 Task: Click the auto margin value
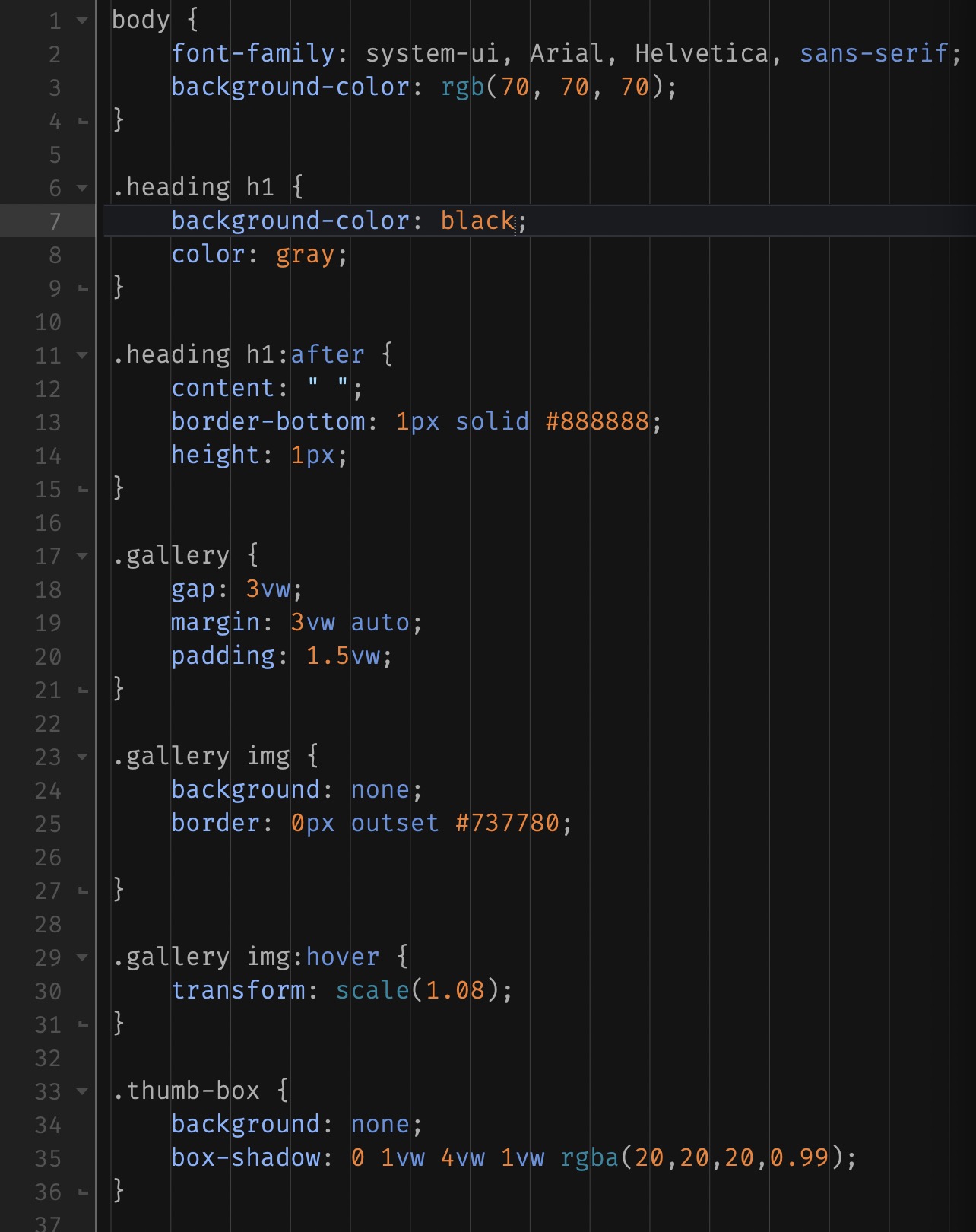pos(381,622)
